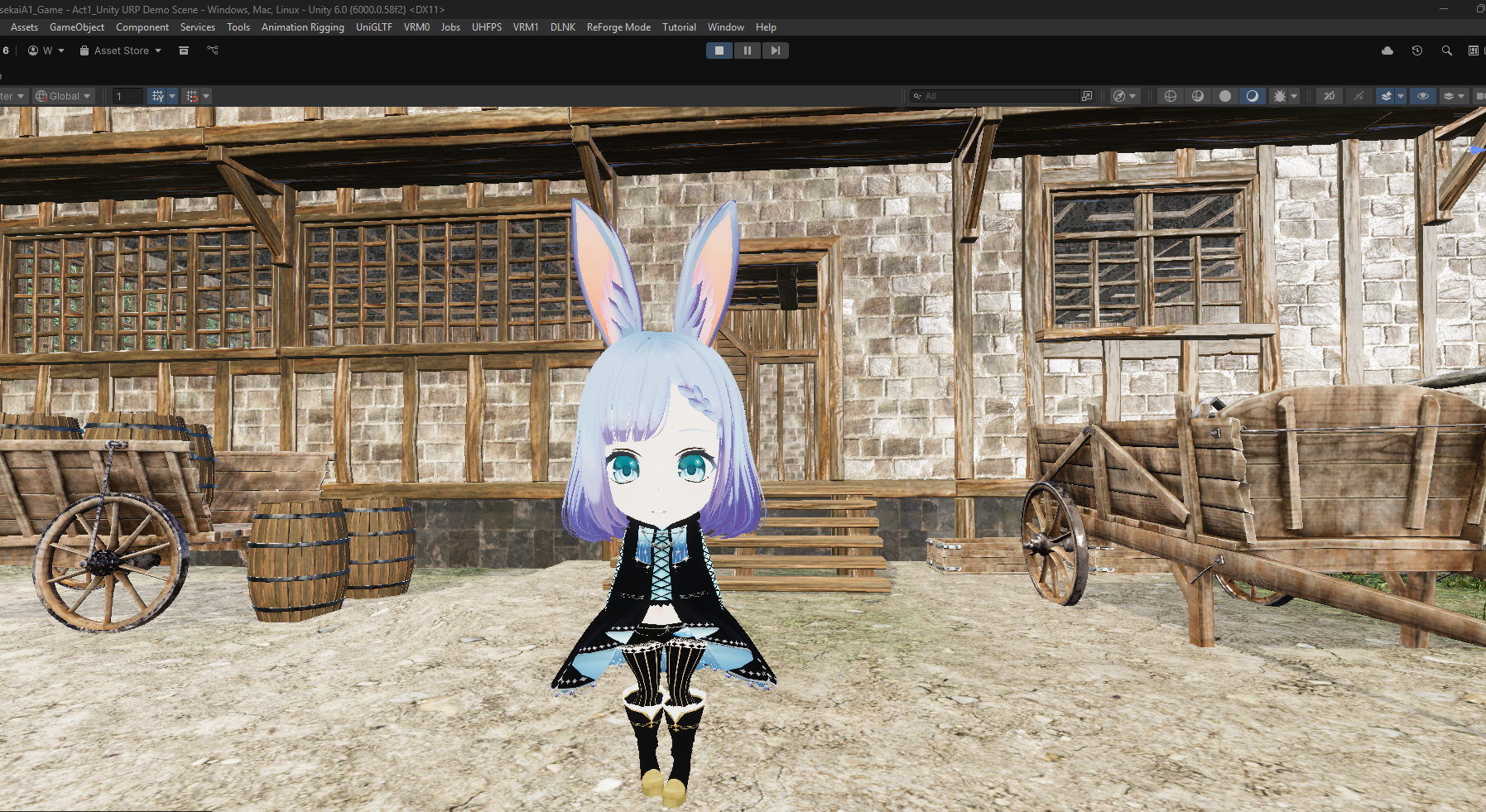Select Wireframe draw mode
Viewport: 1486px width, 812px height.
point(1171,96)
